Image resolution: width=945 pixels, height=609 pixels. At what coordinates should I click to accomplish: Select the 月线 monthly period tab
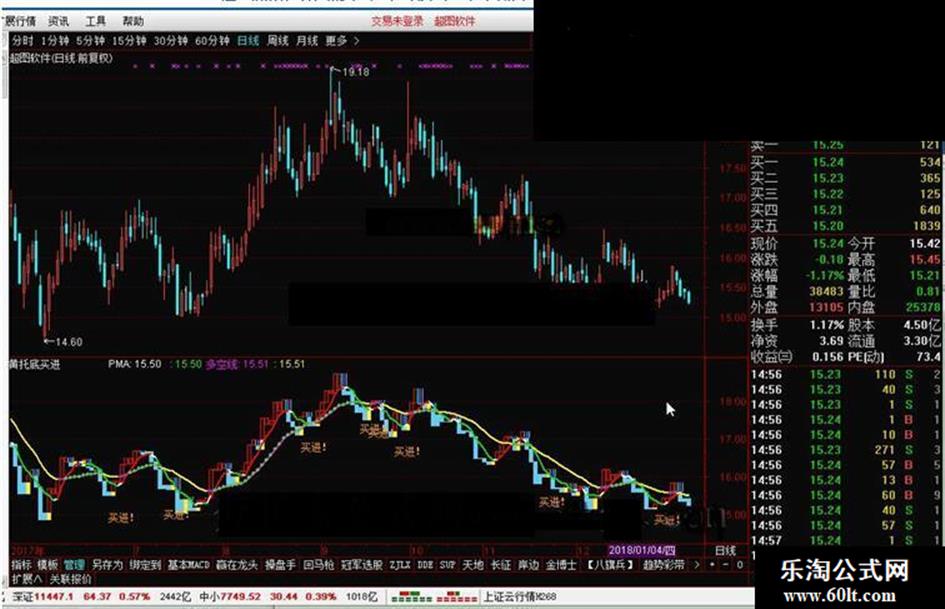pos(307,41)
